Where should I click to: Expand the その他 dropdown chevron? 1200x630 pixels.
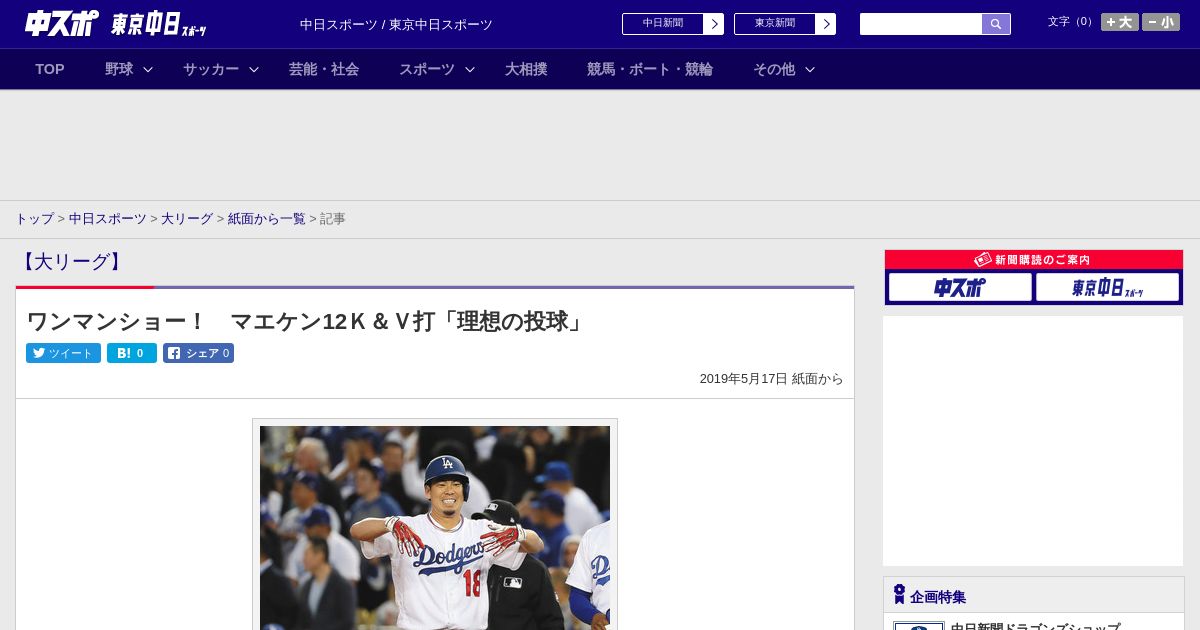pos(810,69)
